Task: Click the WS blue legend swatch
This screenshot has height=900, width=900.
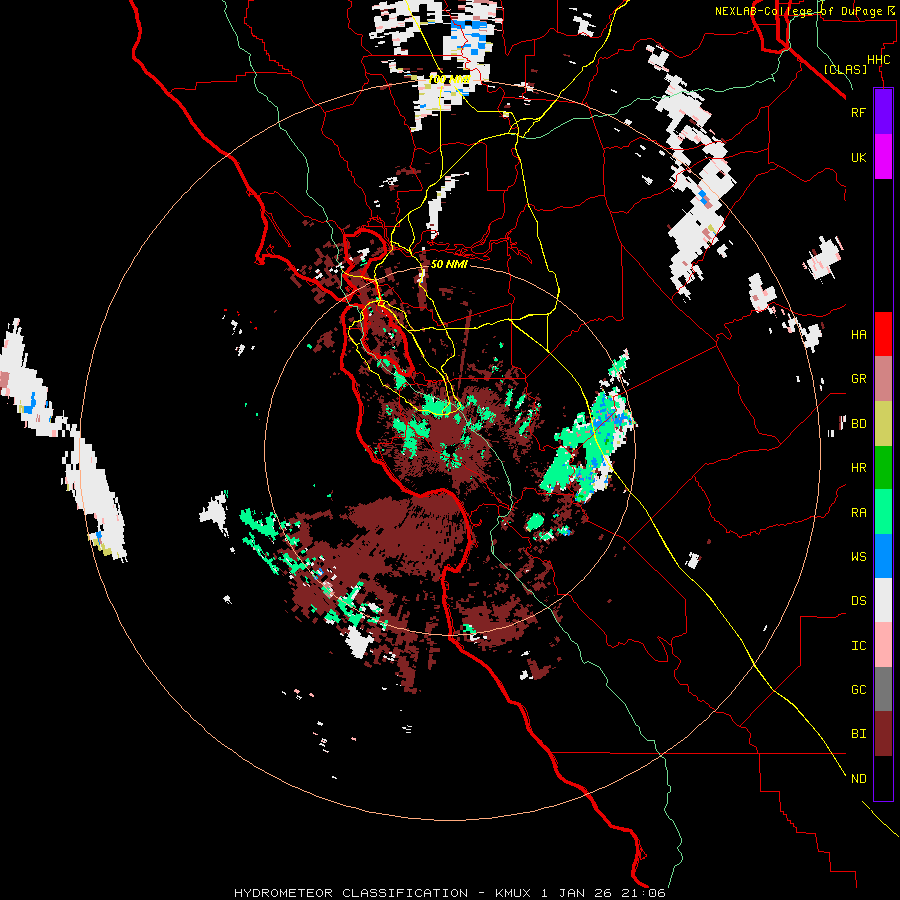Action: click(x=883, y=556)
